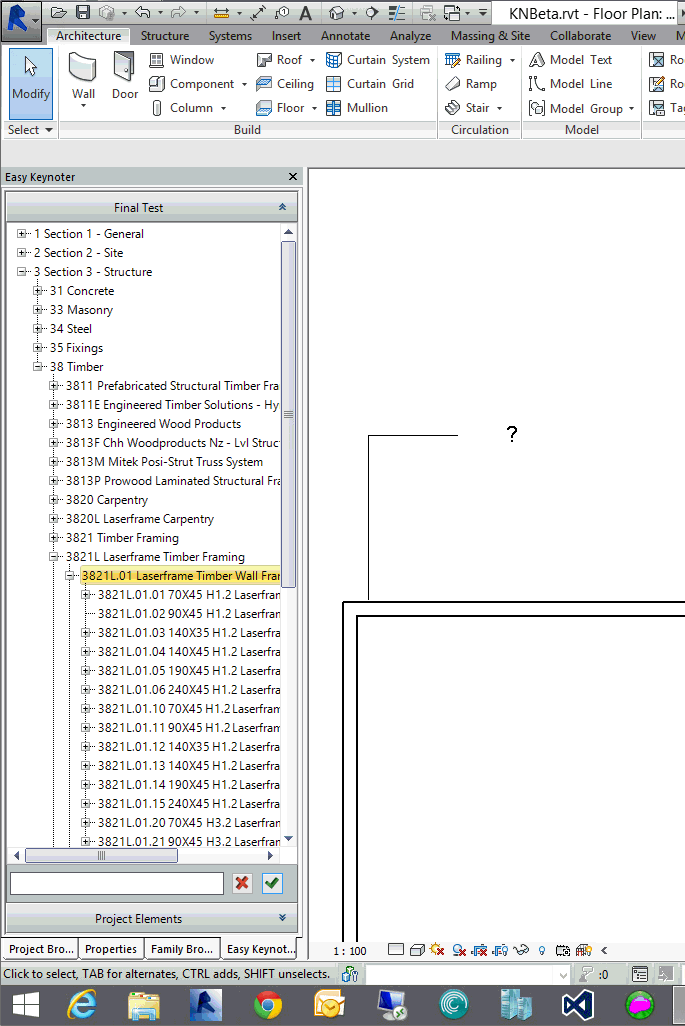Viewport: 685px width, 1026px height.
Task: Close the Easy Keynoter panel
Action: (x=292, y=177)
